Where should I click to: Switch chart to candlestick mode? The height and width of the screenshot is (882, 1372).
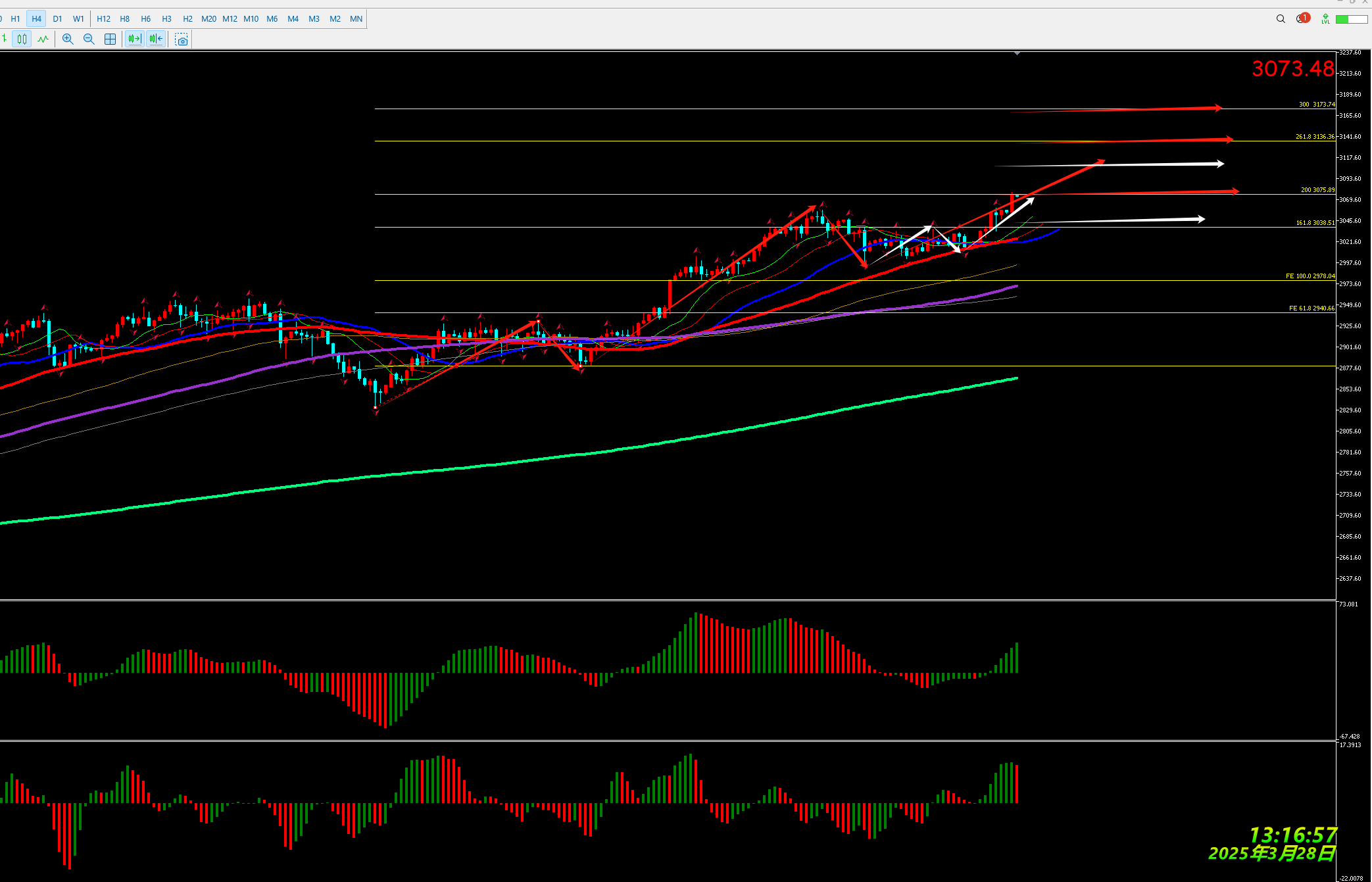tap(22, 39)
